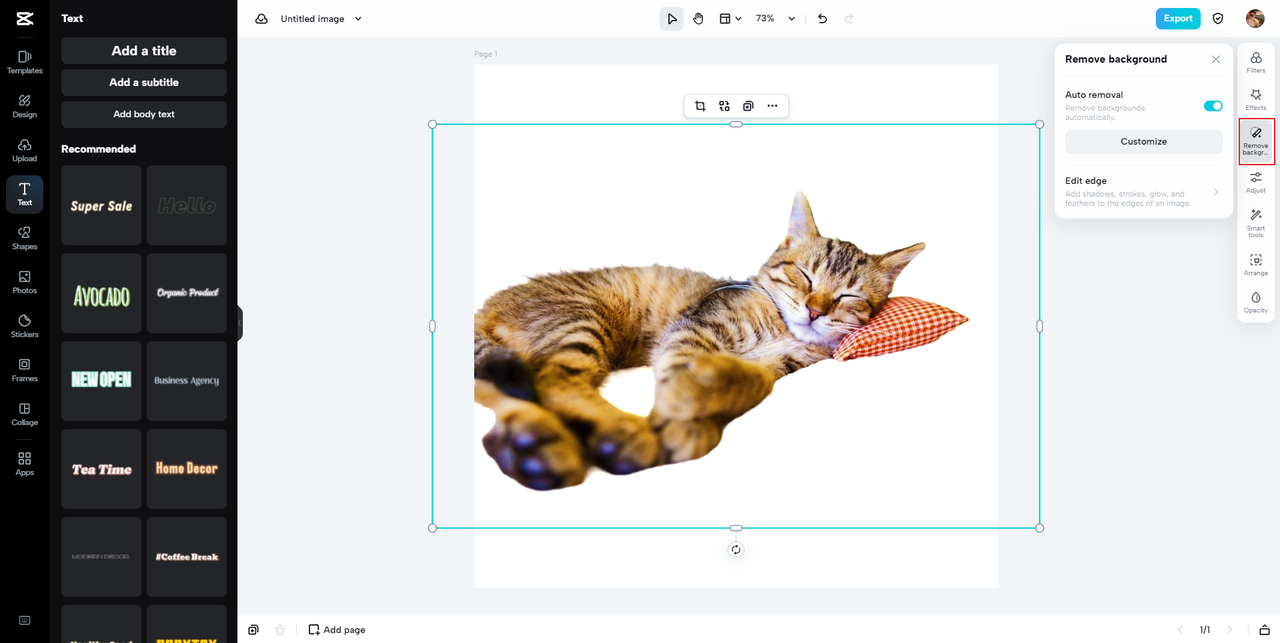Open the Shapes sidebar panel

click(x=24, y=238)
